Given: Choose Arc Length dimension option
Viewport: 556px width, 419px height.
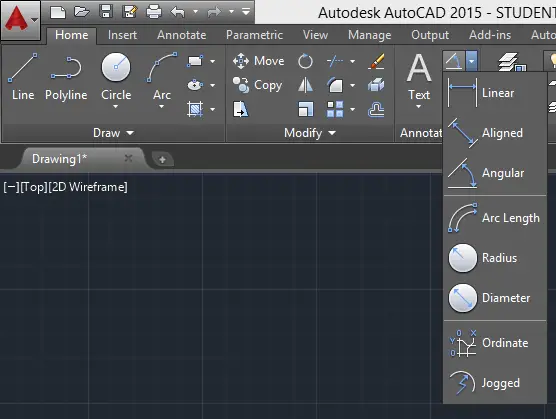Looking at the screenshot, I should pos(495,218).
